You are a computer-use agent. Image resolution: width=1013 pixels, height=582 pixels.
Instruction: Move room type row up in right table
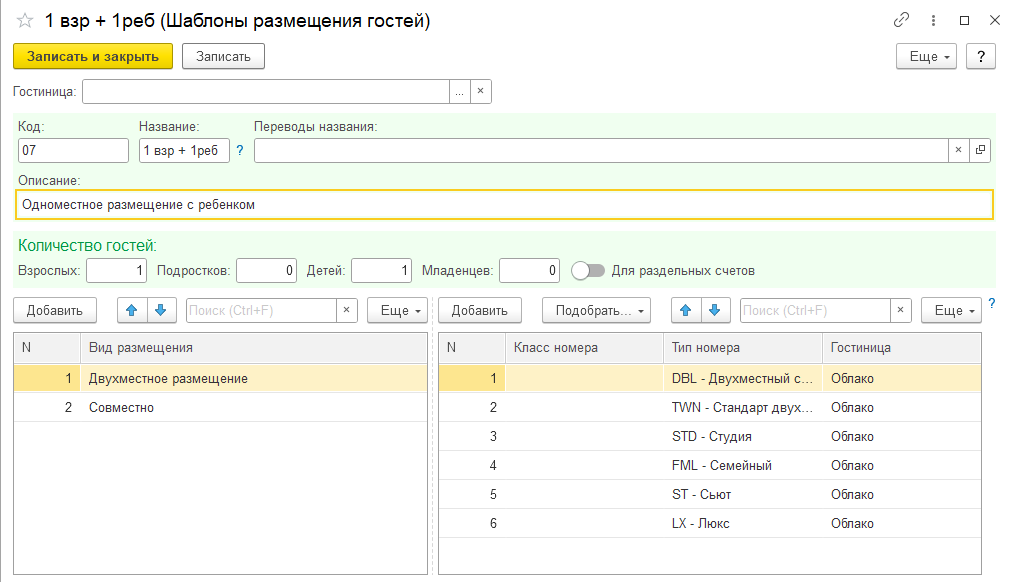coord(685,311)
